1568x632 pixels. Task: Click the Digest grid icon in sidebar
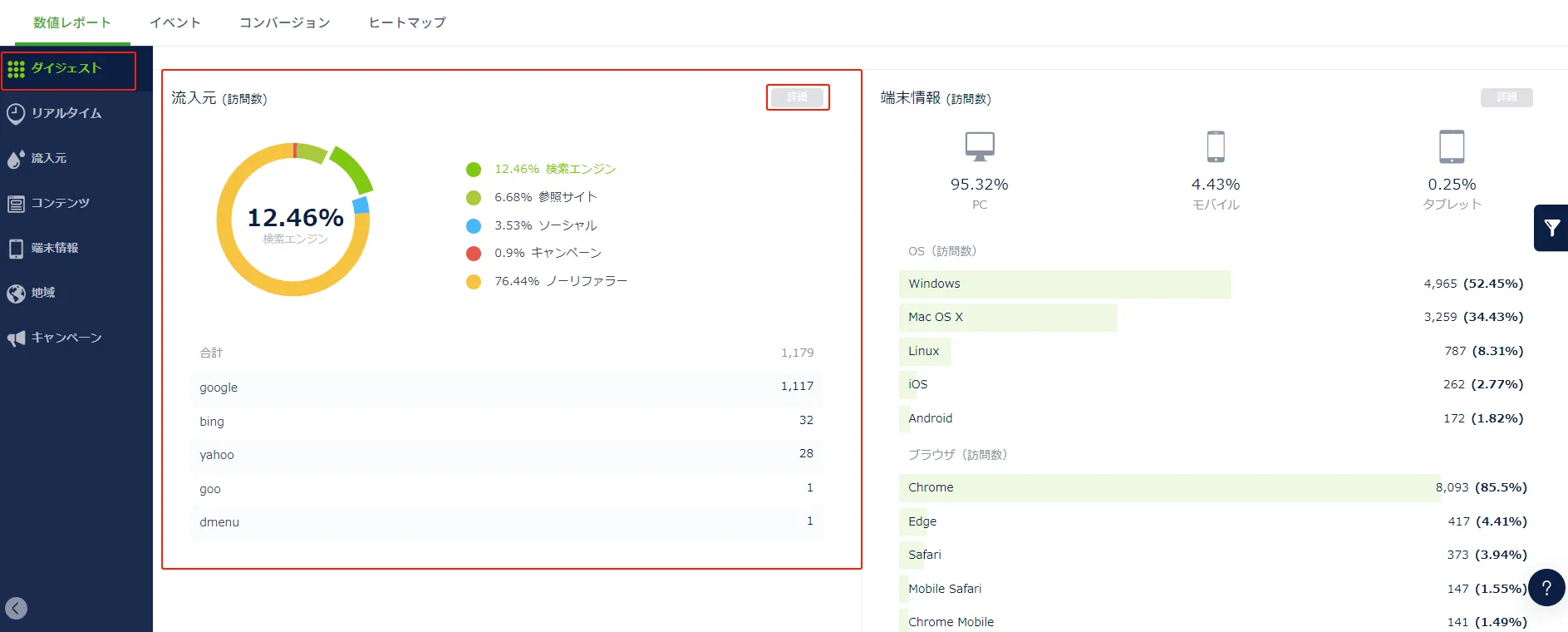tap(16, 69)
